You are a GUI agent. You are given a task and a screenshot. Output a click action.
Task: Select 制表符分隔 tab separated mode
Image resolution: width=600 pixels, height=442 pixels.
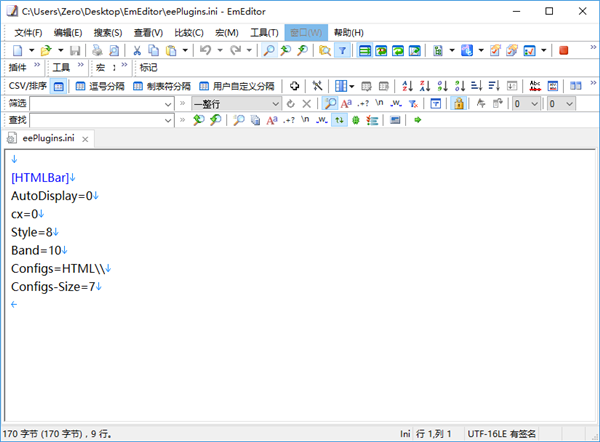[x=161, y=86]
